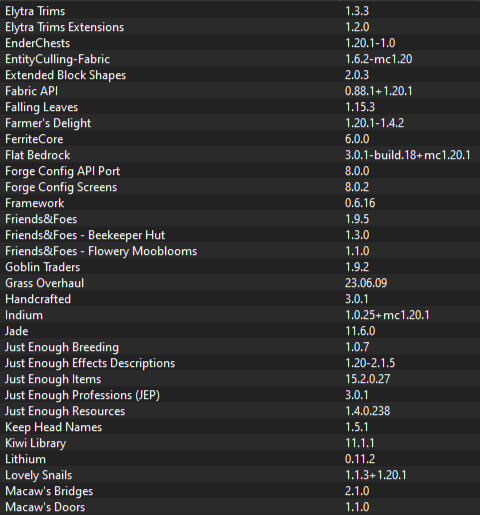Click version 1.15.3 cell
Screen dimensions: 480x515
pos(360,107)
